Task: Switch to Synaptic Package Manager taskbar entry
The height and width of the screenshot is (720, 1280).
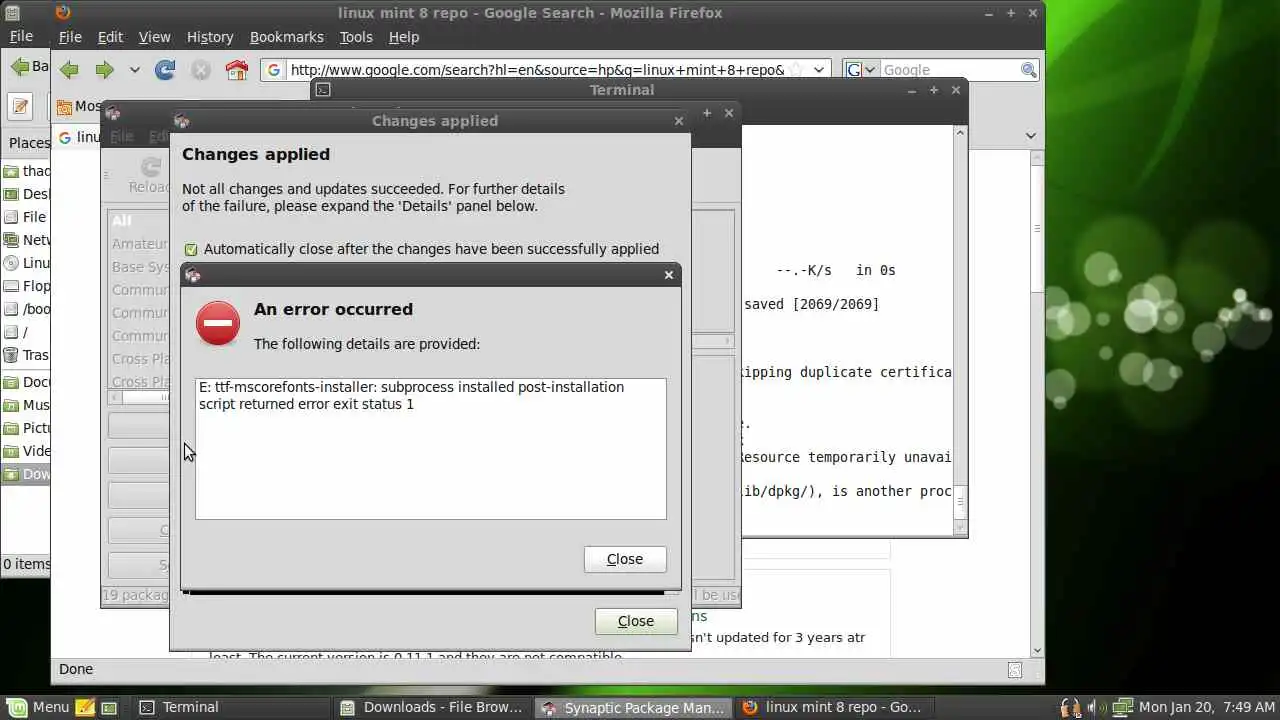Action: pos(632,707)
